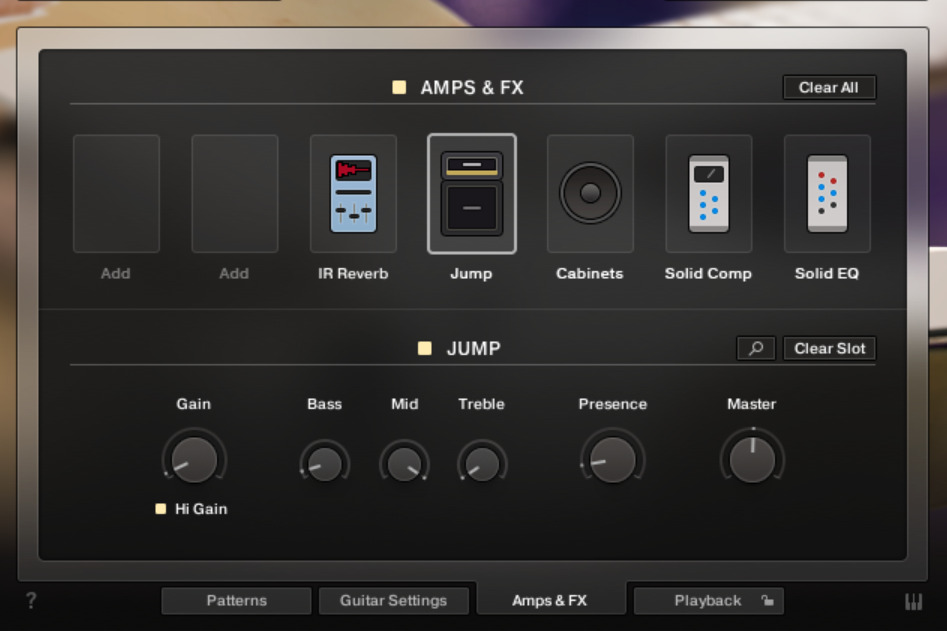Image resolution: width=947 pixels, height=631 pixels.
Task: Toggle the AMPS & FX power switch
Action: coord(399,88)
